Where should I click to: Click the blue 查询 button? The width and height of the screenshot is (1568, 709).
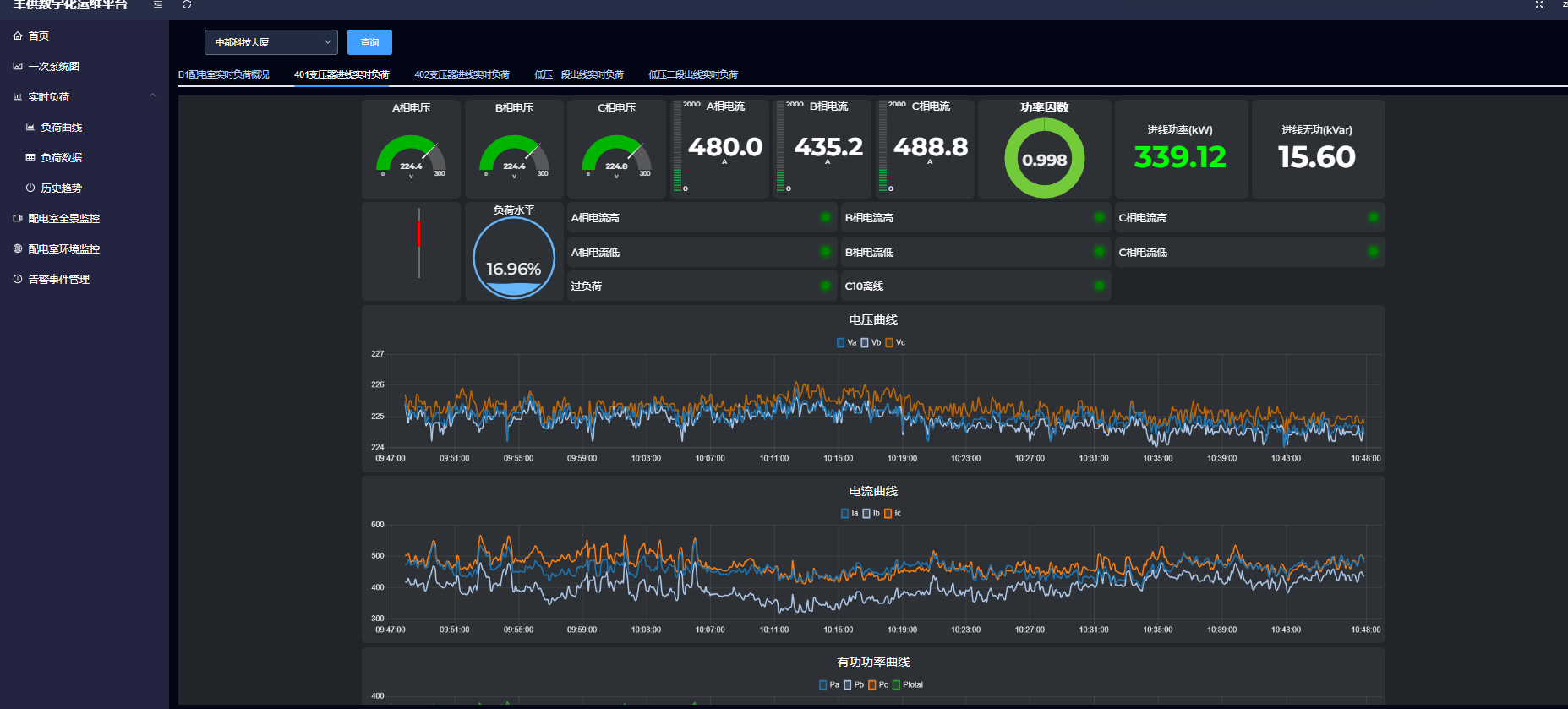[369, 42]
